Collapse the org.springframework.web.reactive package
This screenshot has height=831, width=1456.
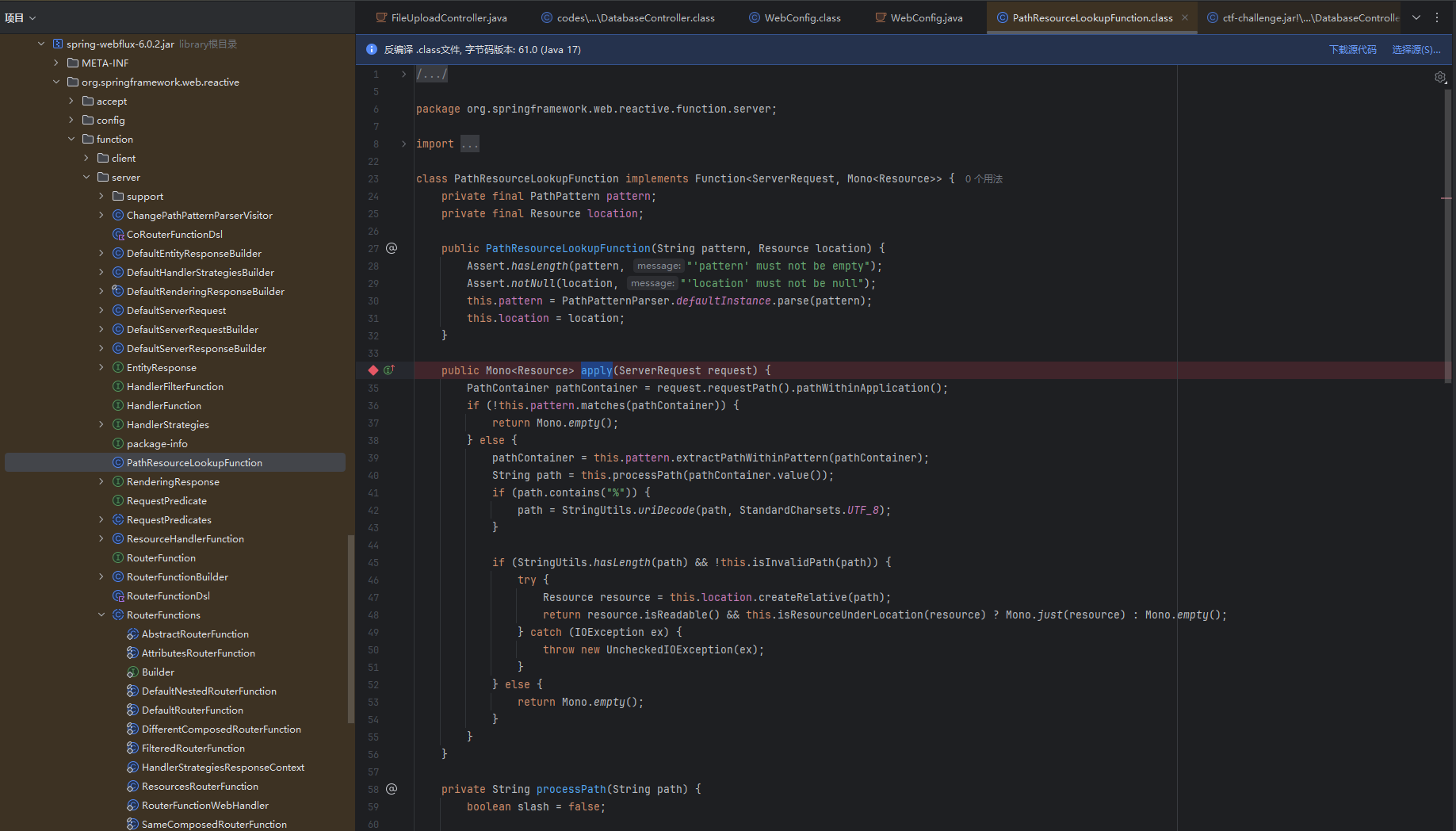[56, 82]
